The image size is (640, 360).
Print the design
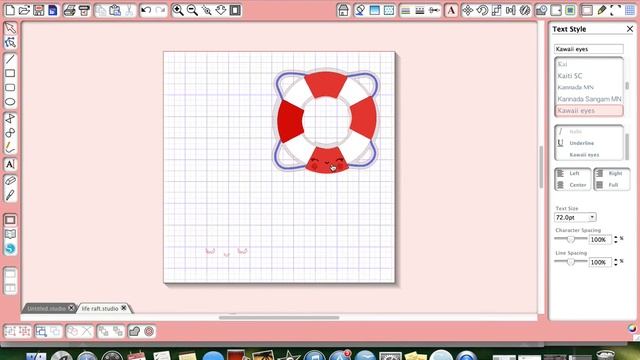[70, 10]
